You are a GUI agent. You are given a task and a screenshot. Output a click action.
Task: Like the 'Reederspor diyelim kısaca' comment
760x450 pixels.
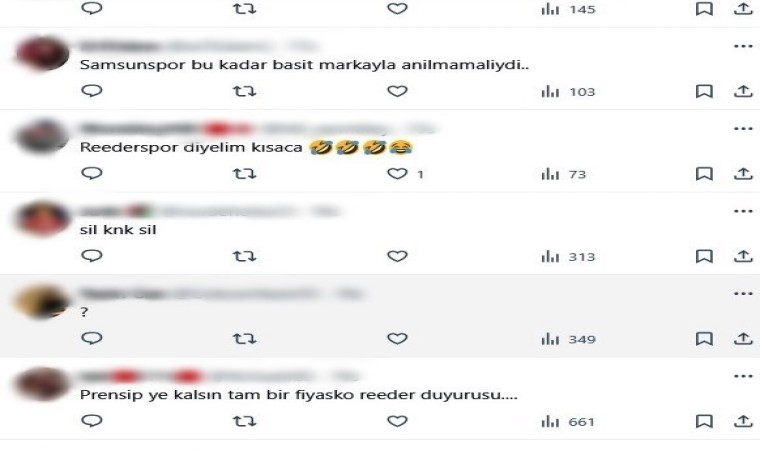[397, 174]
